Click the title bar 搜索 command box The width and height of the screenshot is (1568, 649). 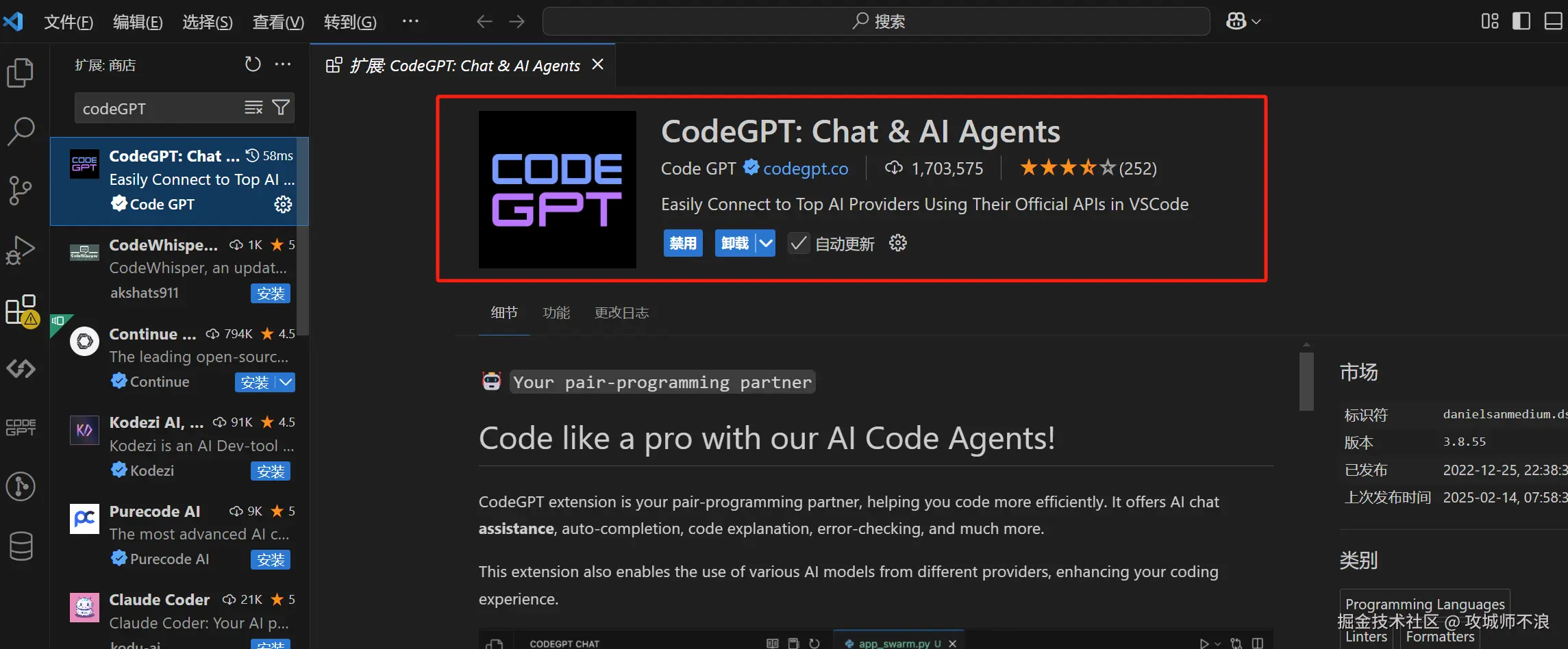876,21
